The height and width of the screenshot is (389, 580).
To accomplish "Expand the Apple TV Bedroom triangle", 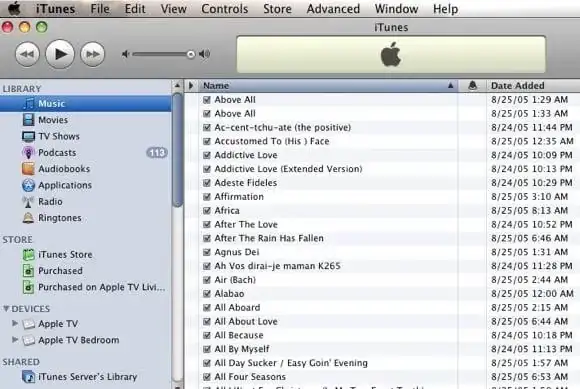I will point(15,339).
